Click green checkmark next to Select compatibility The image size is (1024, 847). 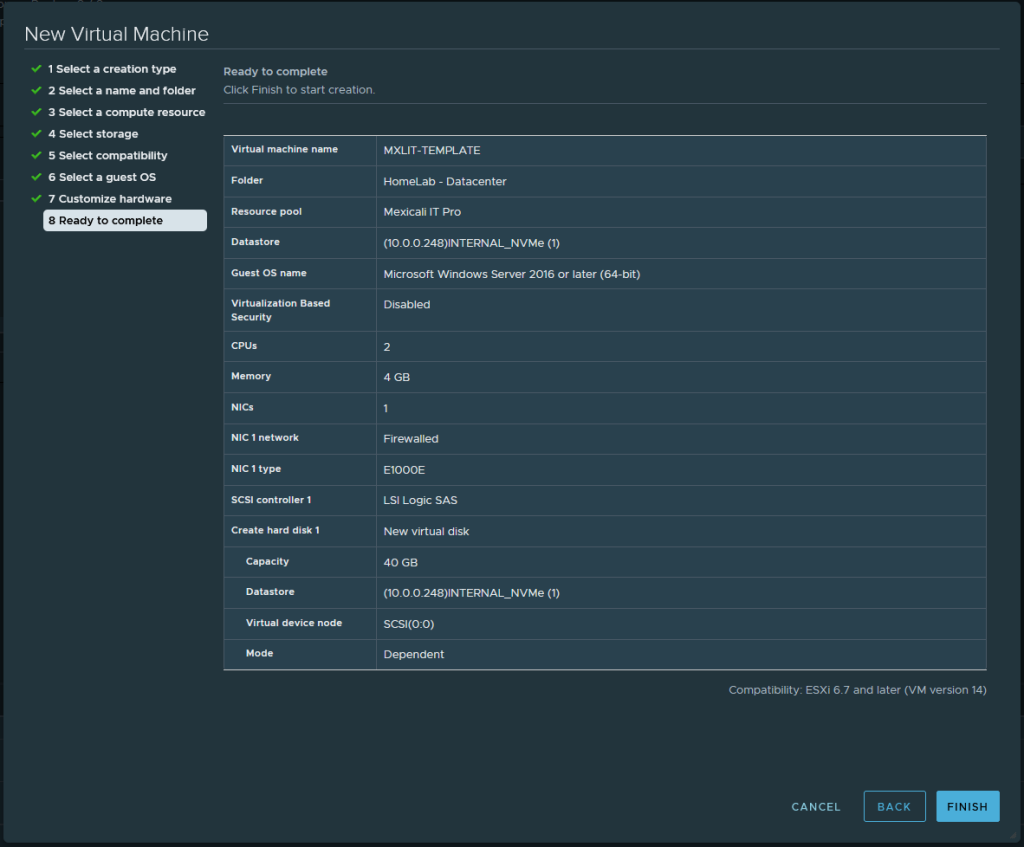[x=36, y=156]
